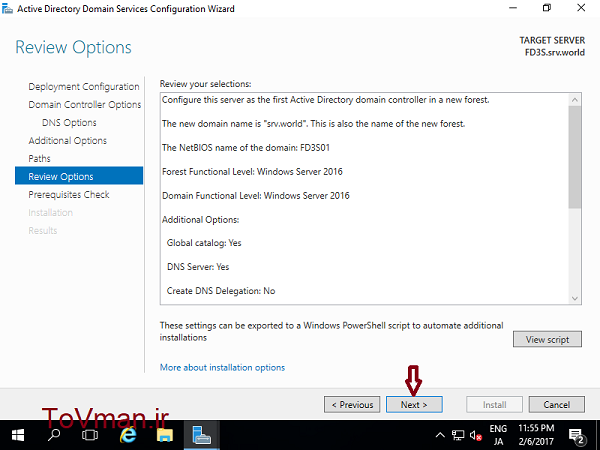This screenshot has width=600, height=450.
Task: Switch to DNS Options page
Action: [69, 123]
